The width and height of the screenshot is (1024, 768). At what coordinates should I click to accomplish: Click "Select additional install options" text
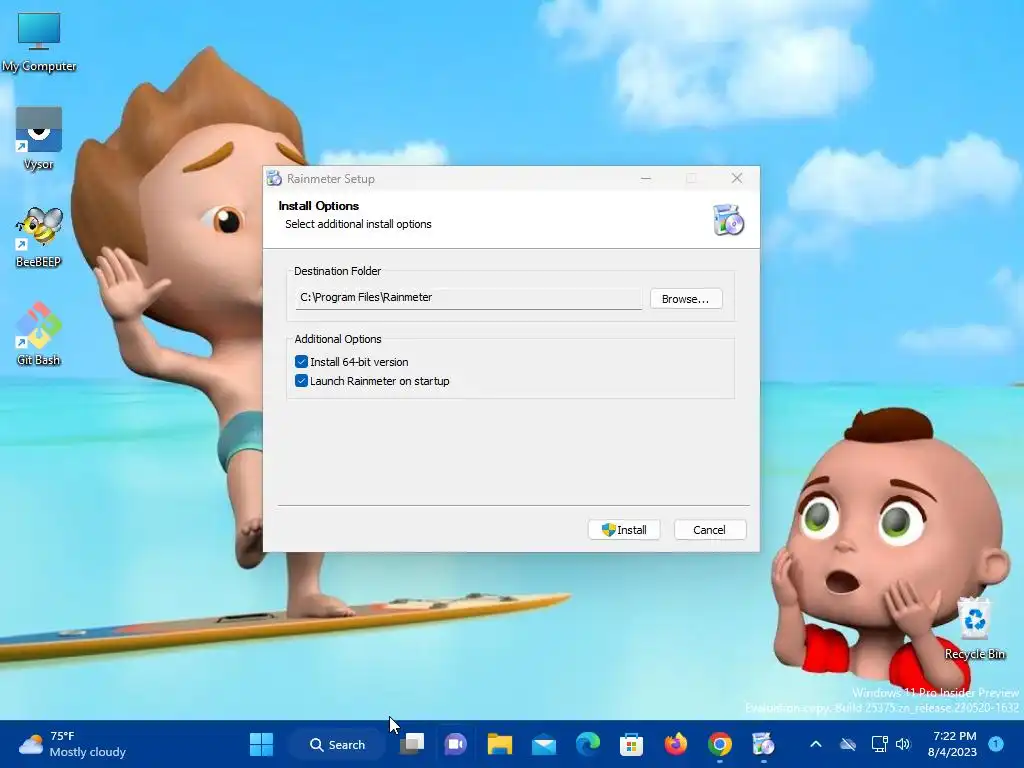click(x=358, y=224)
